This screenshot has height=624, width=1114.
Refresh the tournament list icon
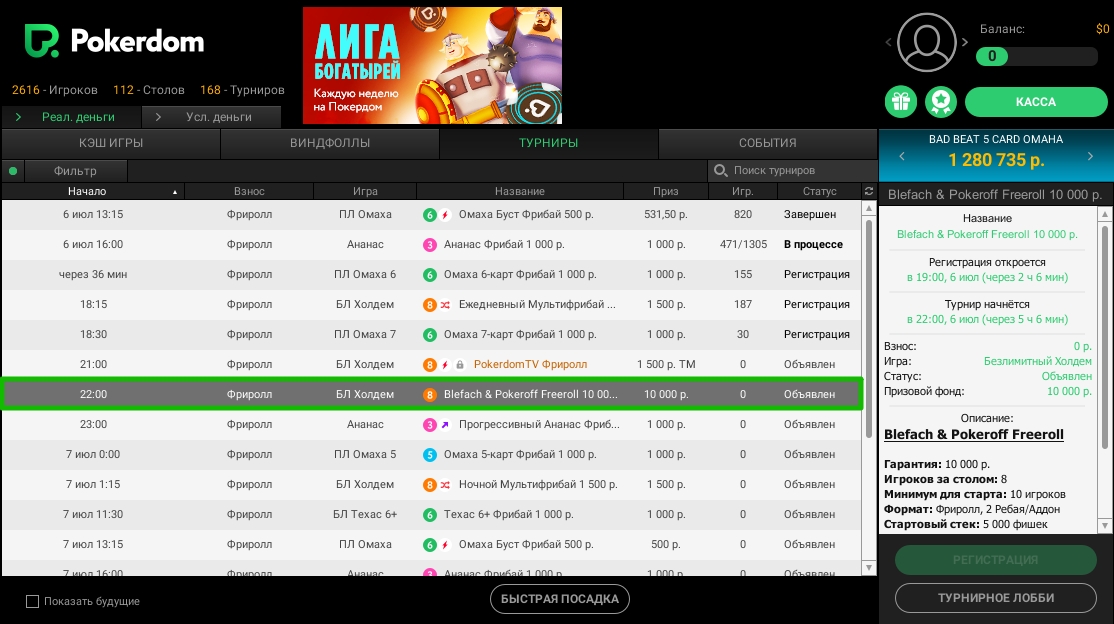869,191
